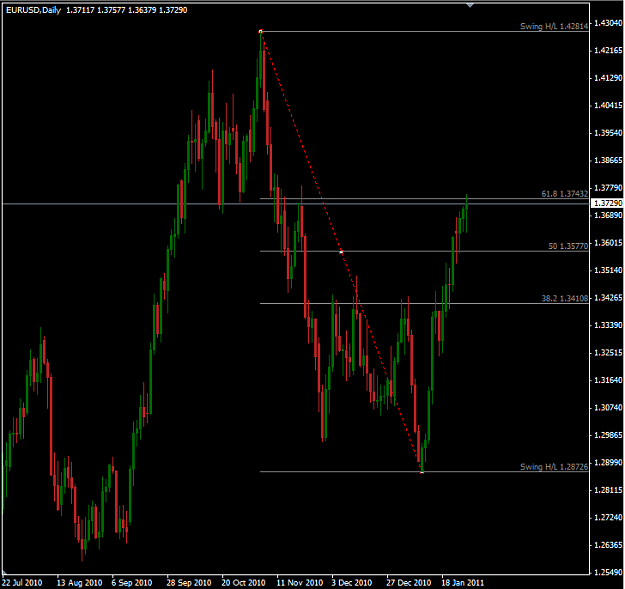This screenshot has width=625, height=589.
Task: Click the current price tag 1.37290
Action: point(607,203)
